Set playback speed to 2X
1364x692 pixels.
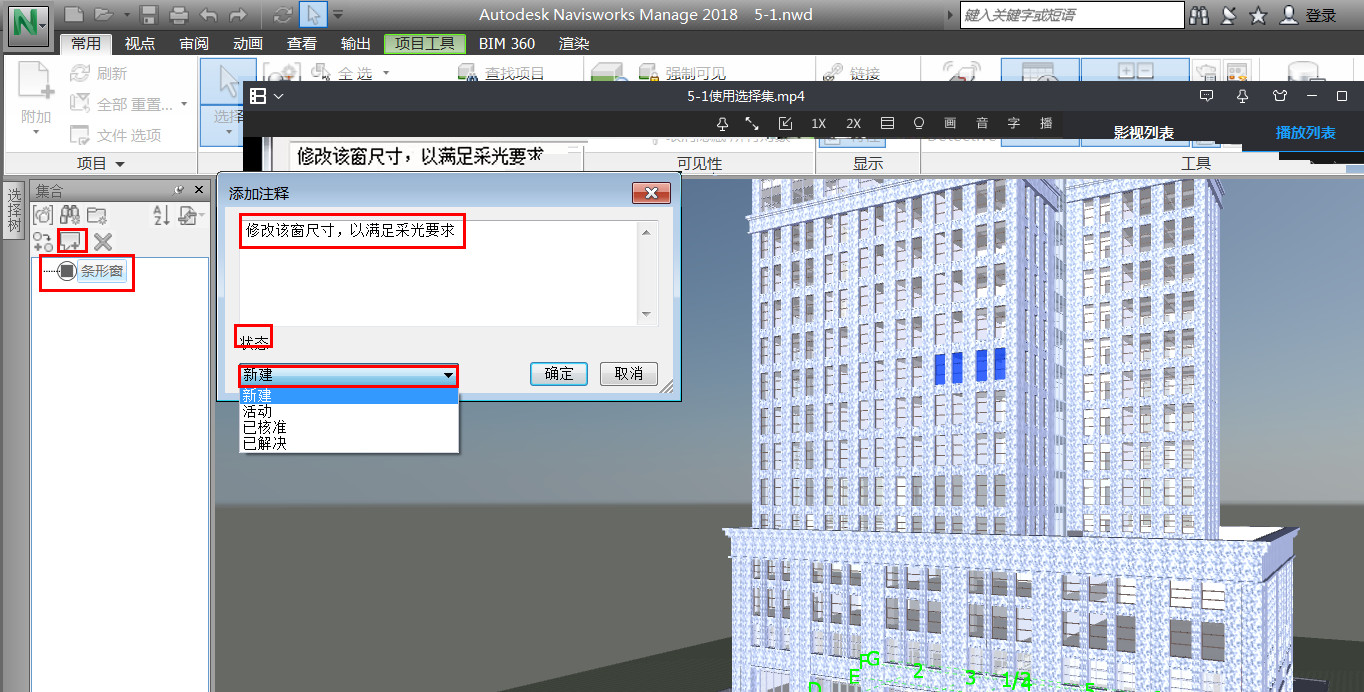[853, 123]
